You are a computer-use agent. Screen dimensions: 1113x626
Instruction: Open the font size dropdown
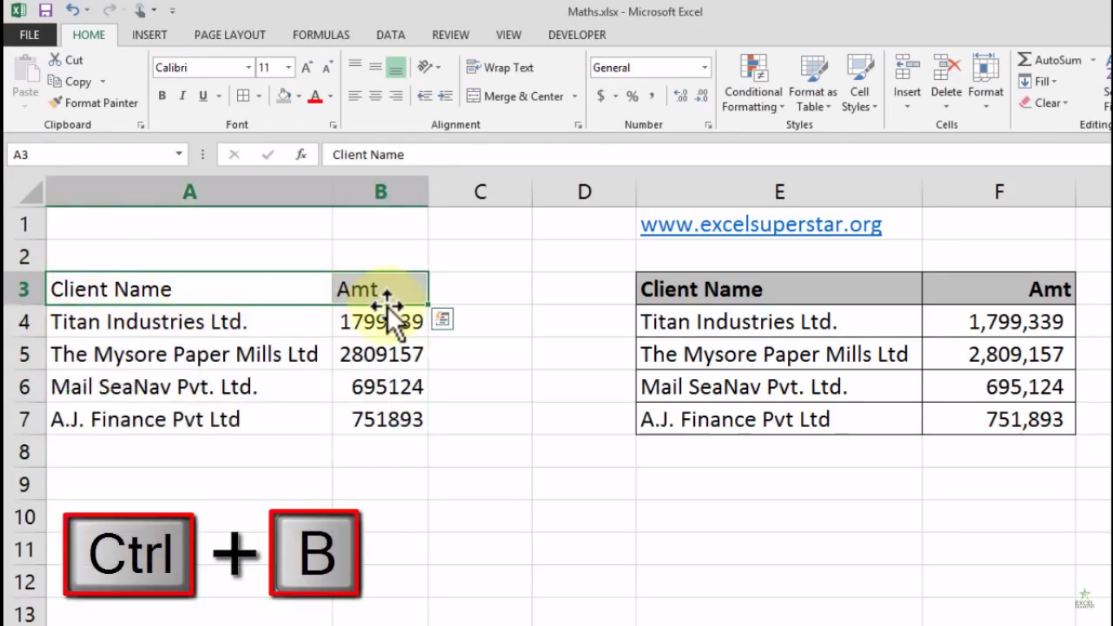288,67
